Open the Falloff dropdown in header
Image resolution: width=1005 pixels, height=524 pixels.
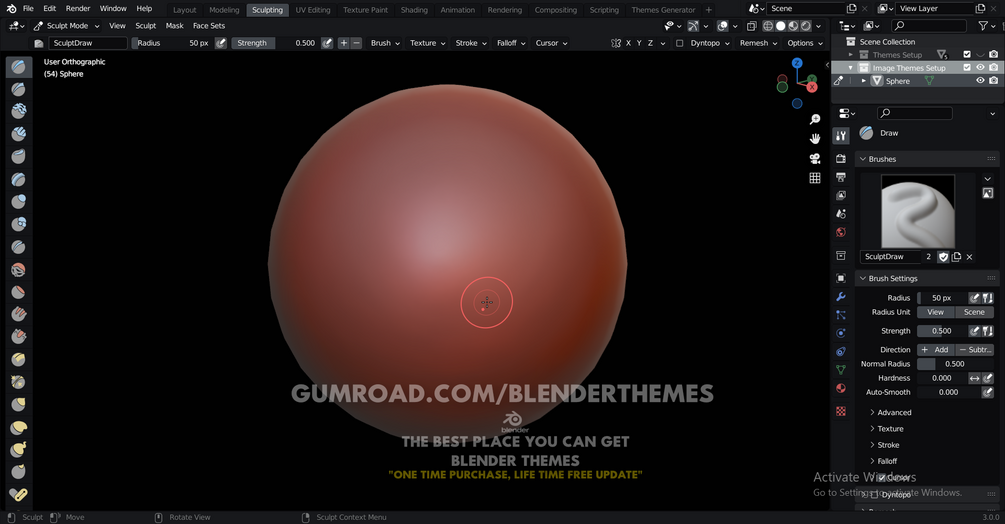[511, 43]
